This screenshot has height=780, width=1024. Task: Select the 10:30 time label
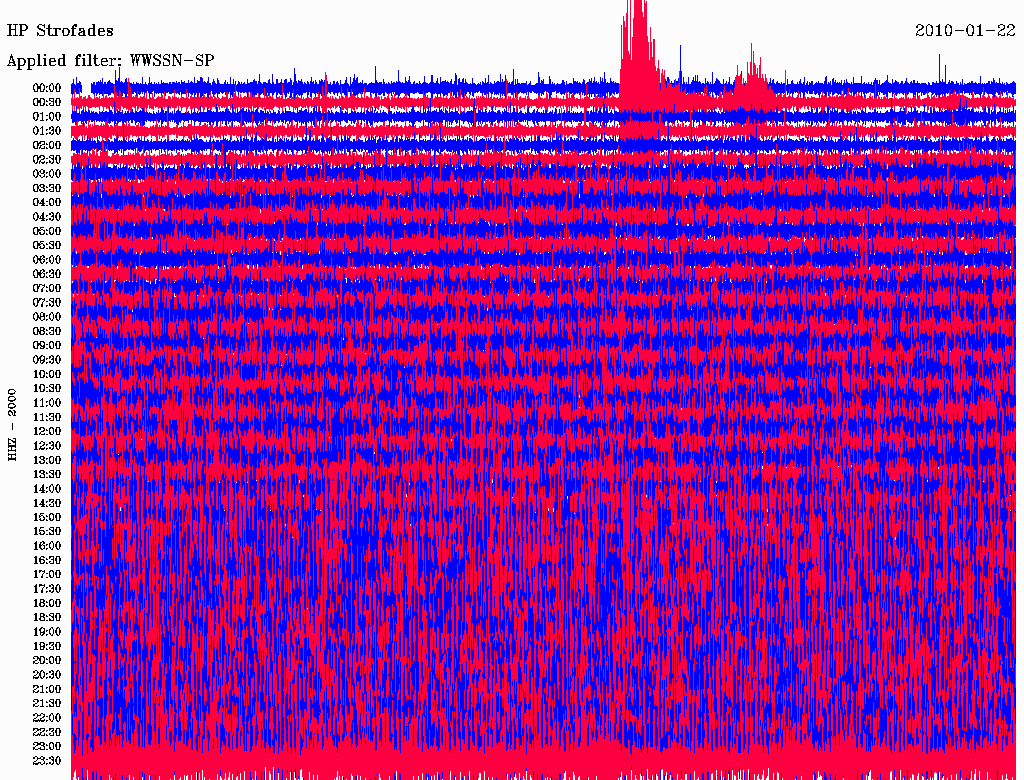pos(47,389)
